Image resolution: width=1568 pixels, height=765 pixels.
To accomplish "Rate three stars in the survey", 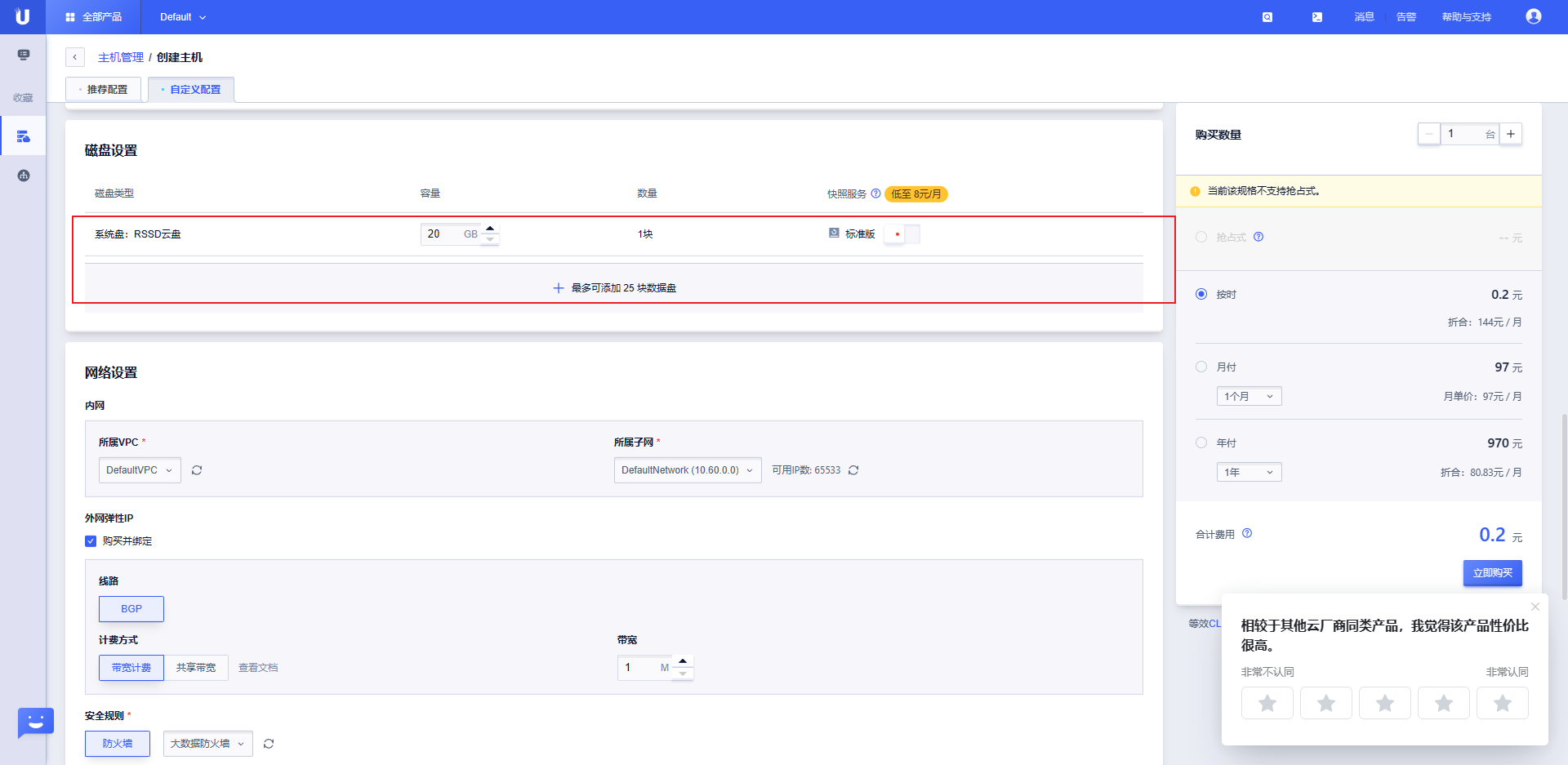I will (x=1385, y=703).
